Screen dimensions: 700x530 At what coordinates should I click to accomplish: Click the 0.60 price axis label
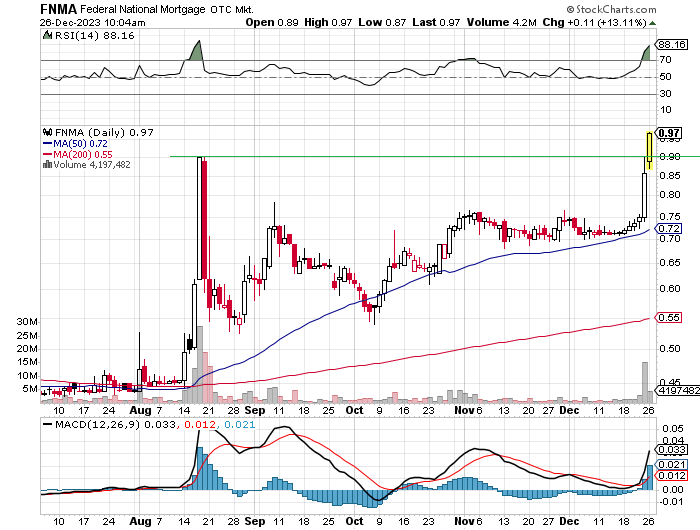(670, 288)
